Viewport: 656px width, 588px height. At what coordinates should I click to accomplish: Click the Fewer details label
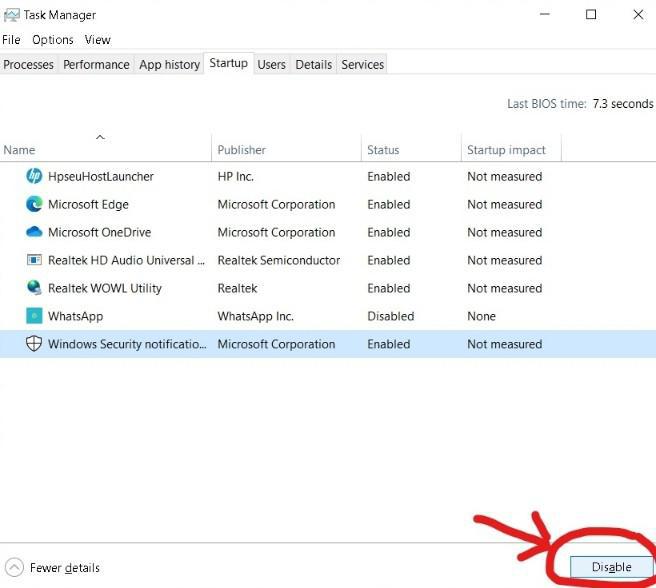65,567
